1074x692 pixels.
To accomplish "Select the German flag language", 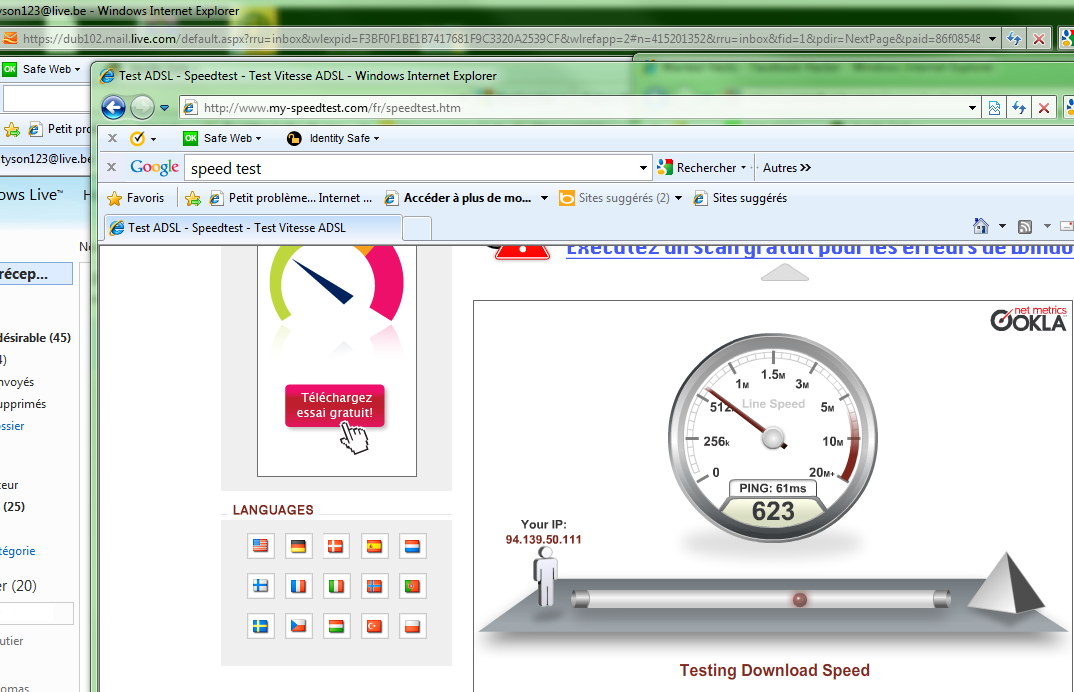I will pos(297,546).
